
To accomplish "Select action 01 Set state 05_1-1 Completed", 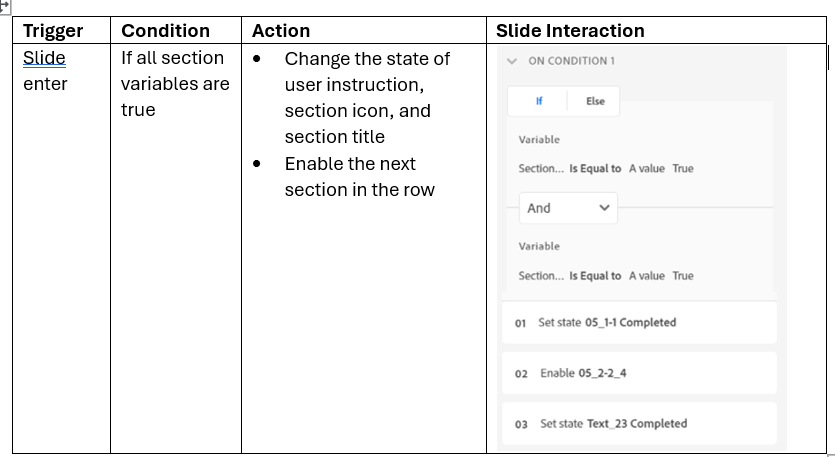I will [x=638, y=323].
